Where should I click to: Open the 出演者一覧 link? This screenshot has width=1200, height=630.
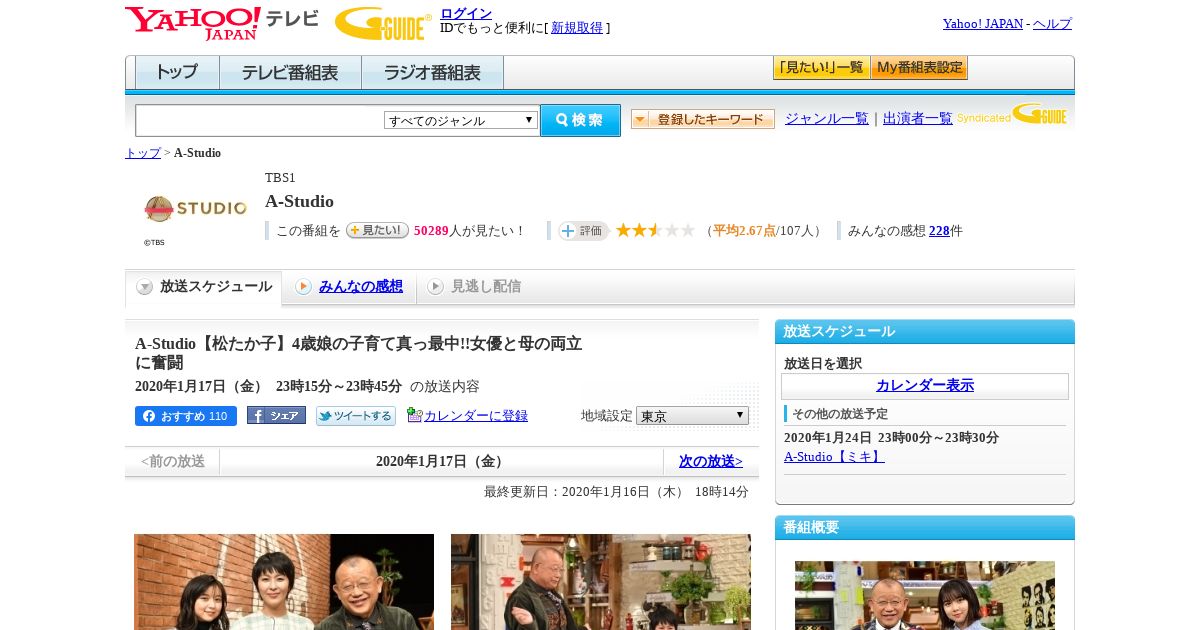918,119
